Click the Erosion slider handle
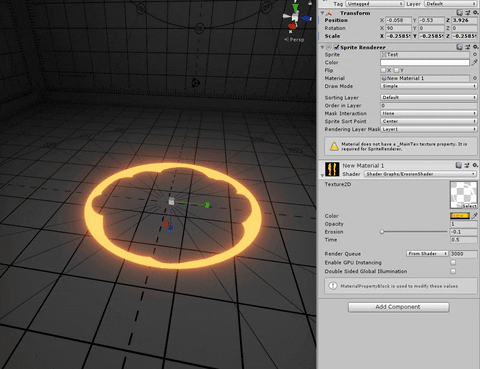The width and height of the screenshot is (480, 369). pos(382,232)
